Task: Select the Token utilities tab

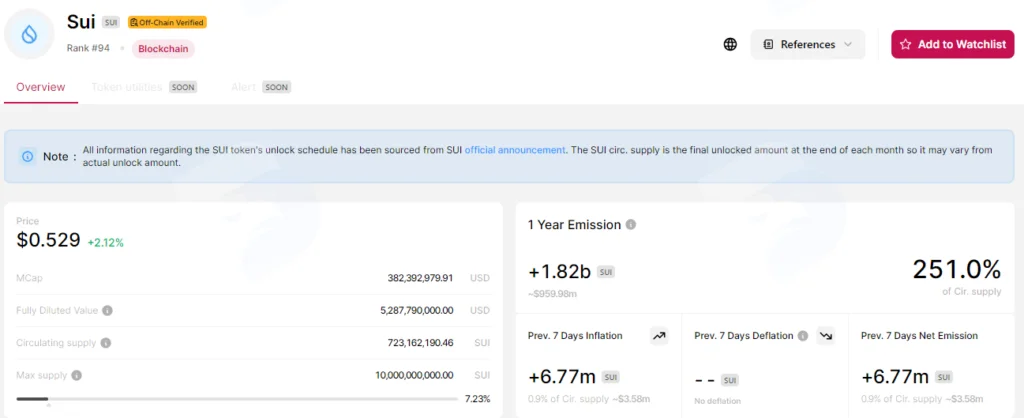Action: (x=126, y=87)
